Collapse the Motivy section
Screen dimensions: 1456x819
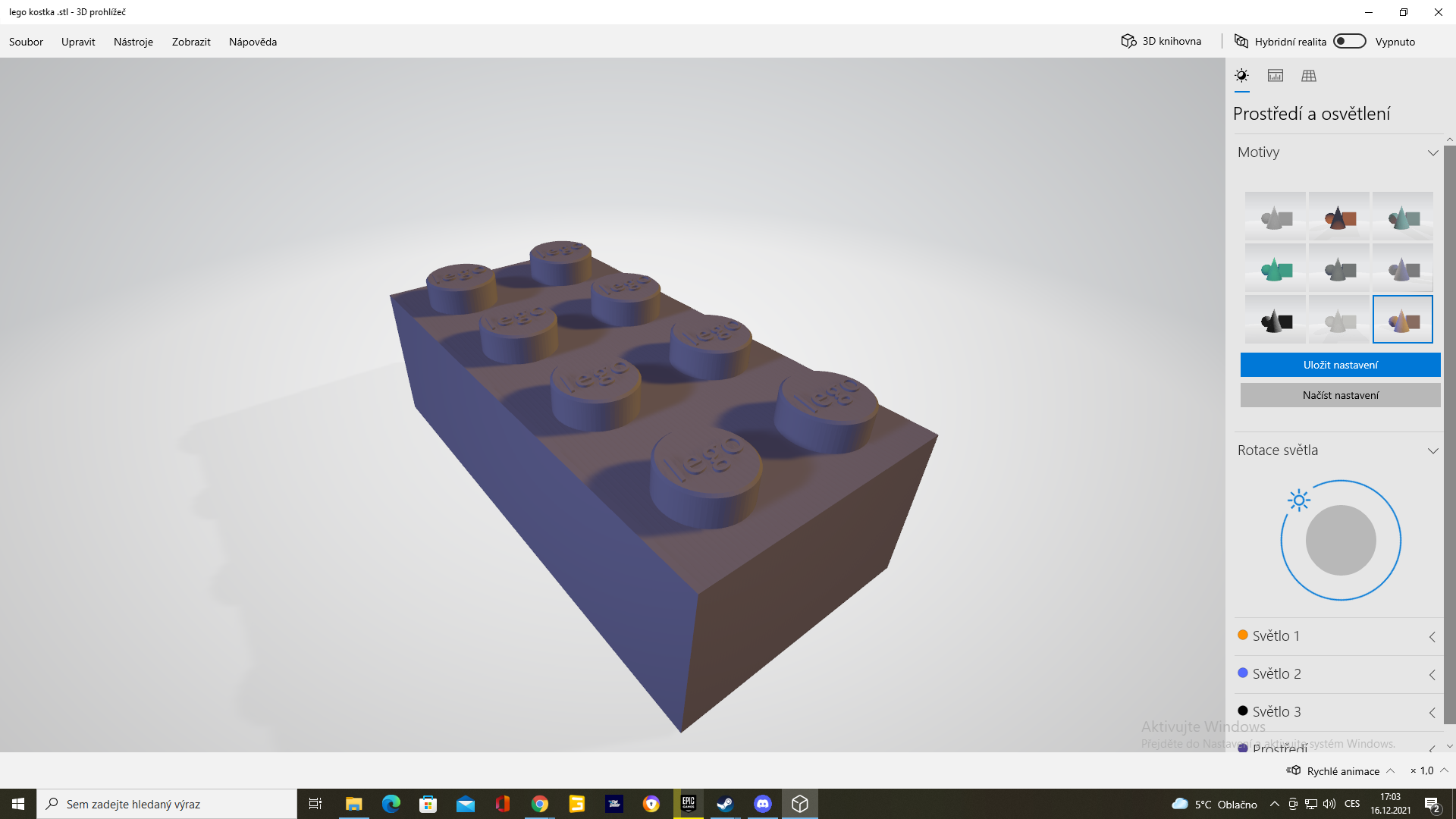pos(1432,152)
